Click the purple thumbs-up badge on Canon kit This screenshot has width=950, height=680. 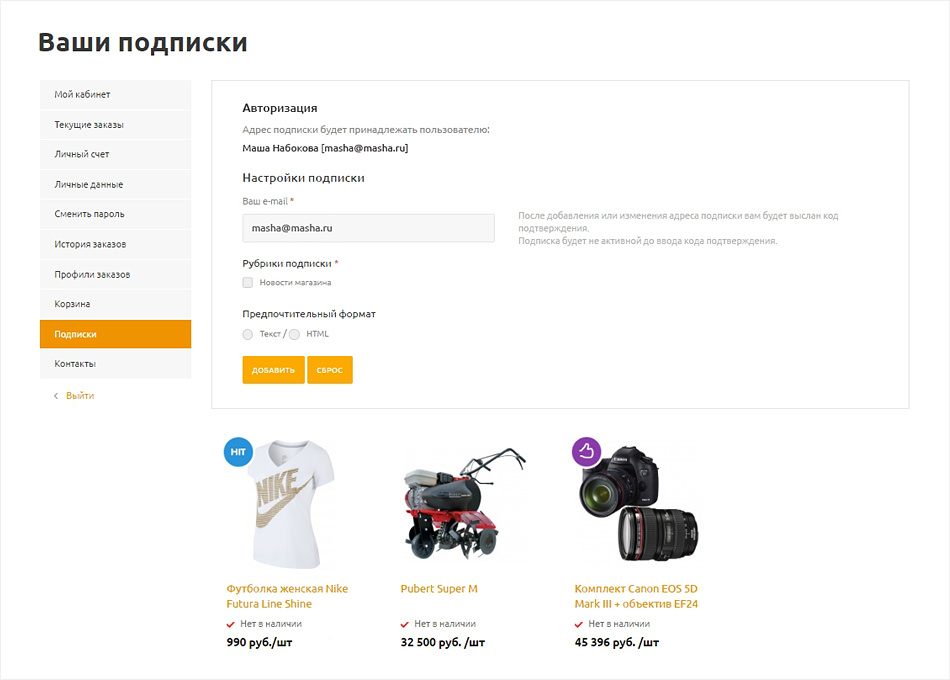pos(586,452)
